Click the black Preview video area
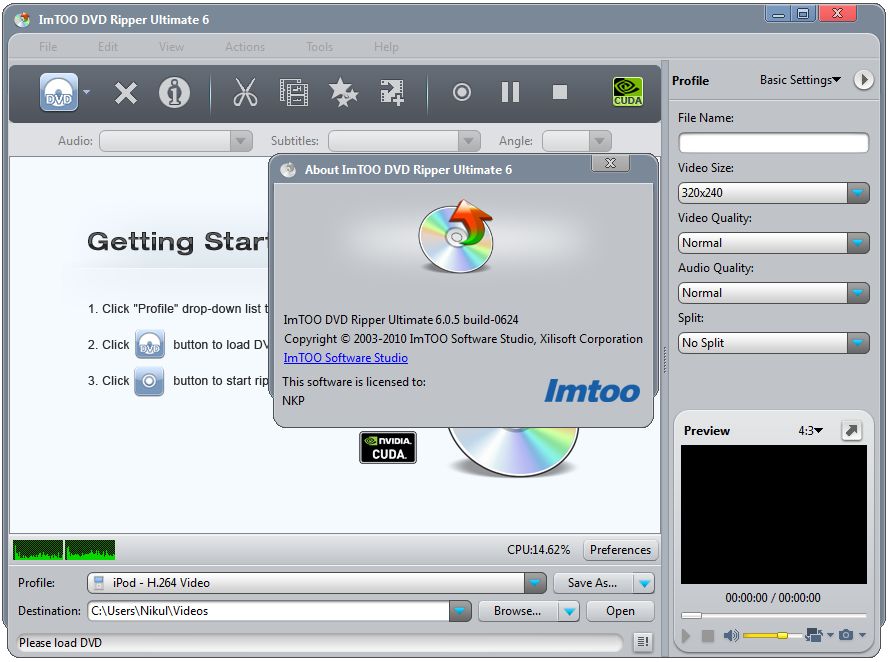This screenshot has width=890, height=662. pyautogui.click(x=774, y=514)
